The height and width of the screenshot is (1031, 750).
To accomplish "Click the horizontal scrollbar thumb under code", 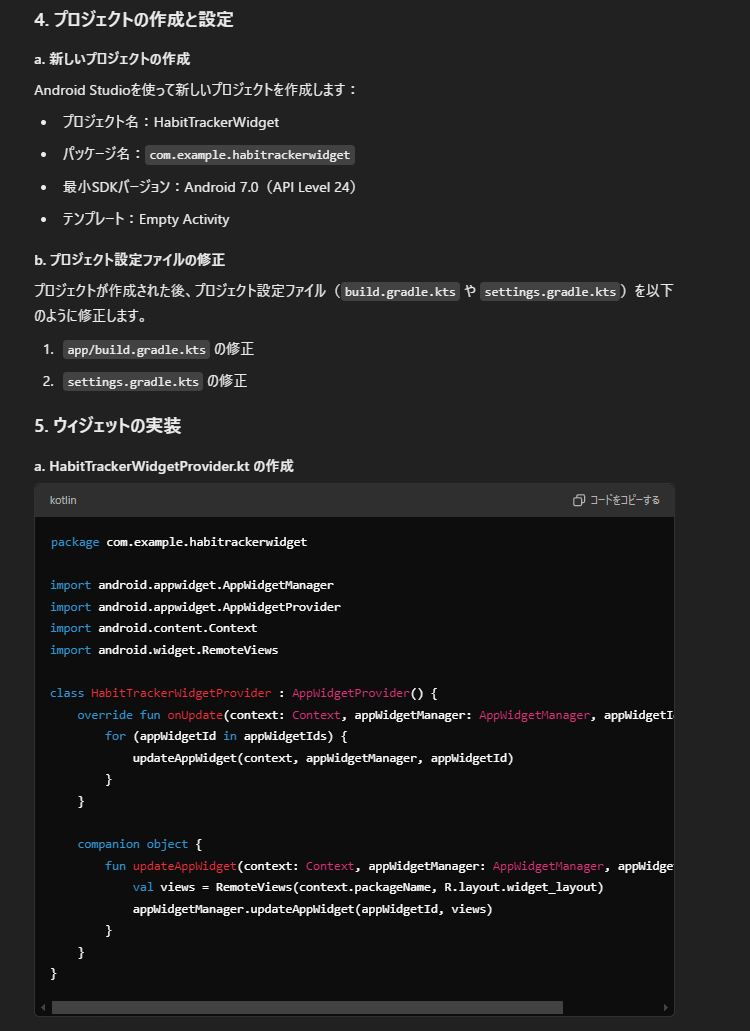I will (x=307, y=1007).
